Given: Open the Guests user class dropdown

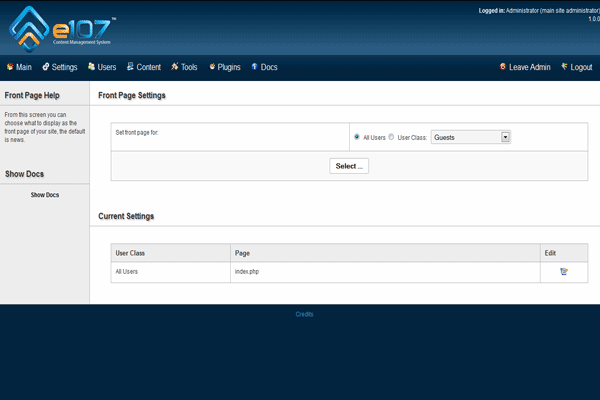Looking at the screenshot, I should pos(506,137).
